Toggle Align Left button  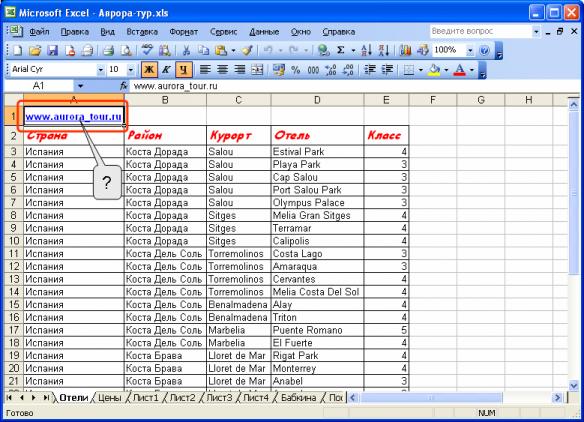point(205,70)
